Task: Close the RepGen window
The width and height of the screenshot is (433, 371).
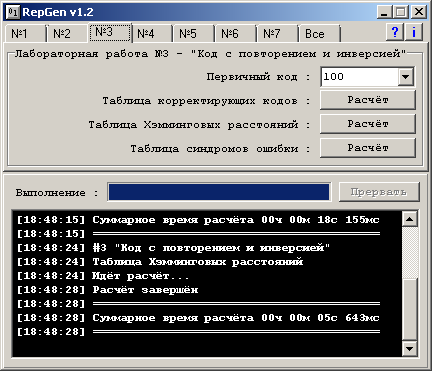Action: [419, 12]
